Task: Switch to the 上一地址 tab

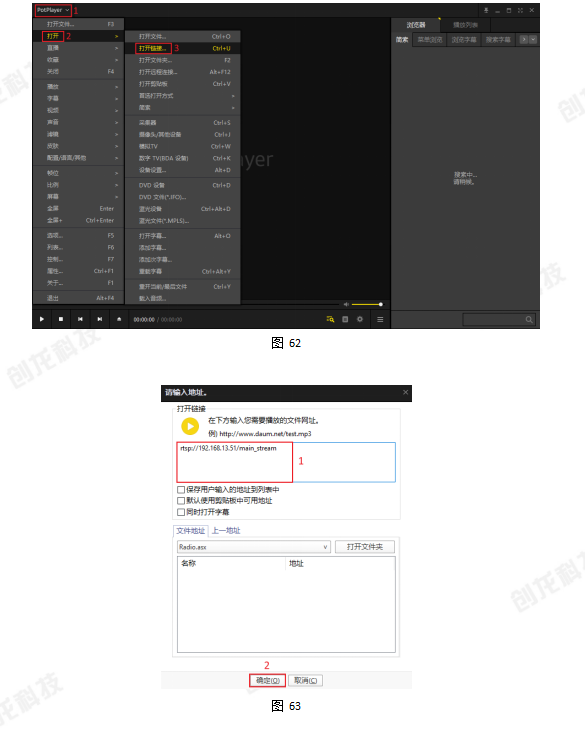Action: pos(226,531)
